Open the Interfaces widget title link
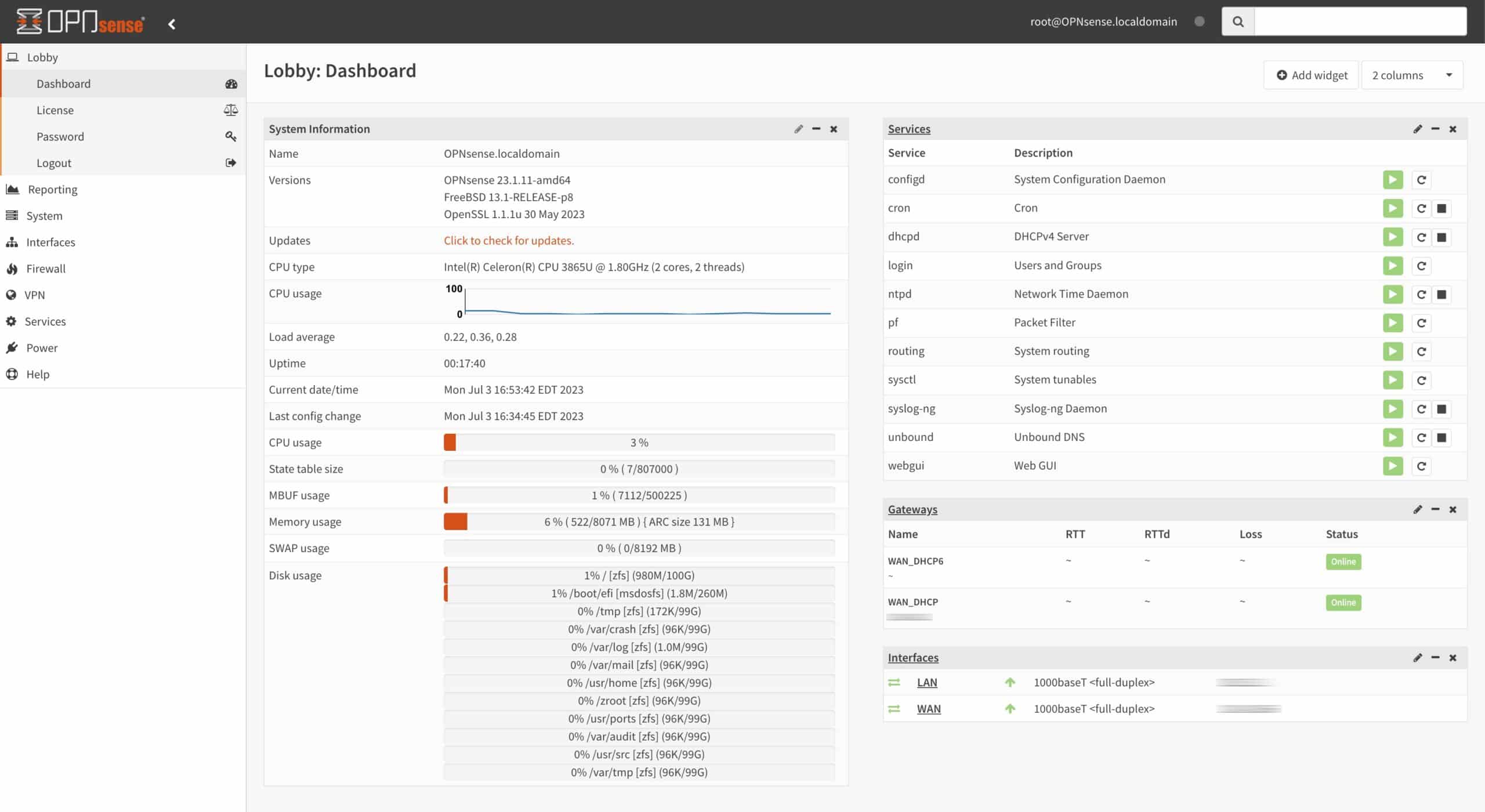Screen dimensions: 1485x812 click(913, 658)
